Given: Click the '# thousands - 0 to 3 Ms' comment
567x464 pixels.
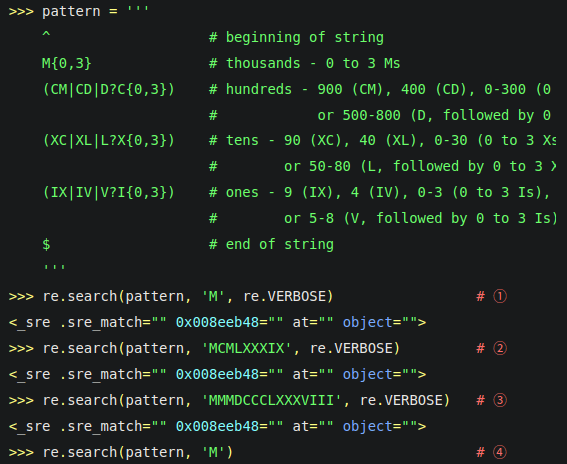Looking at the screenshot, I should pyautogui.click(x=304, y=64).
